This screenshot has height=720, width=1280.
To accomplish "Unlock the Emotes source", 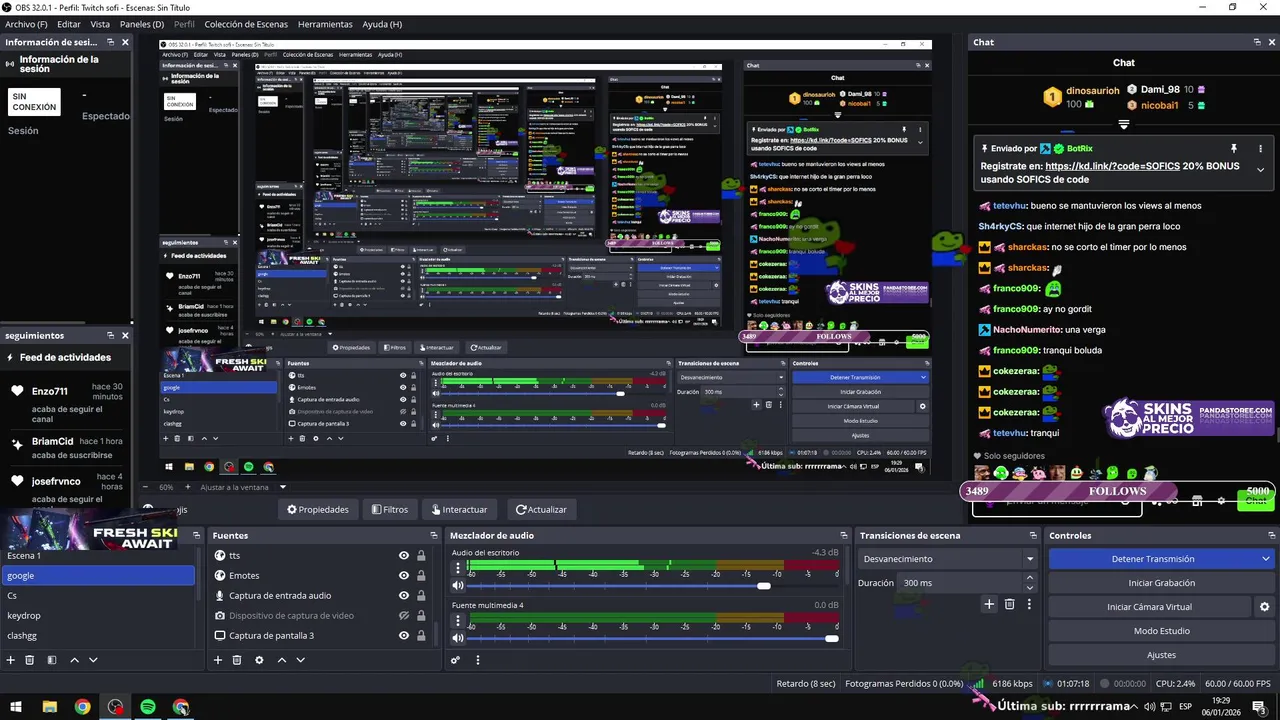I will pos(421,575).
